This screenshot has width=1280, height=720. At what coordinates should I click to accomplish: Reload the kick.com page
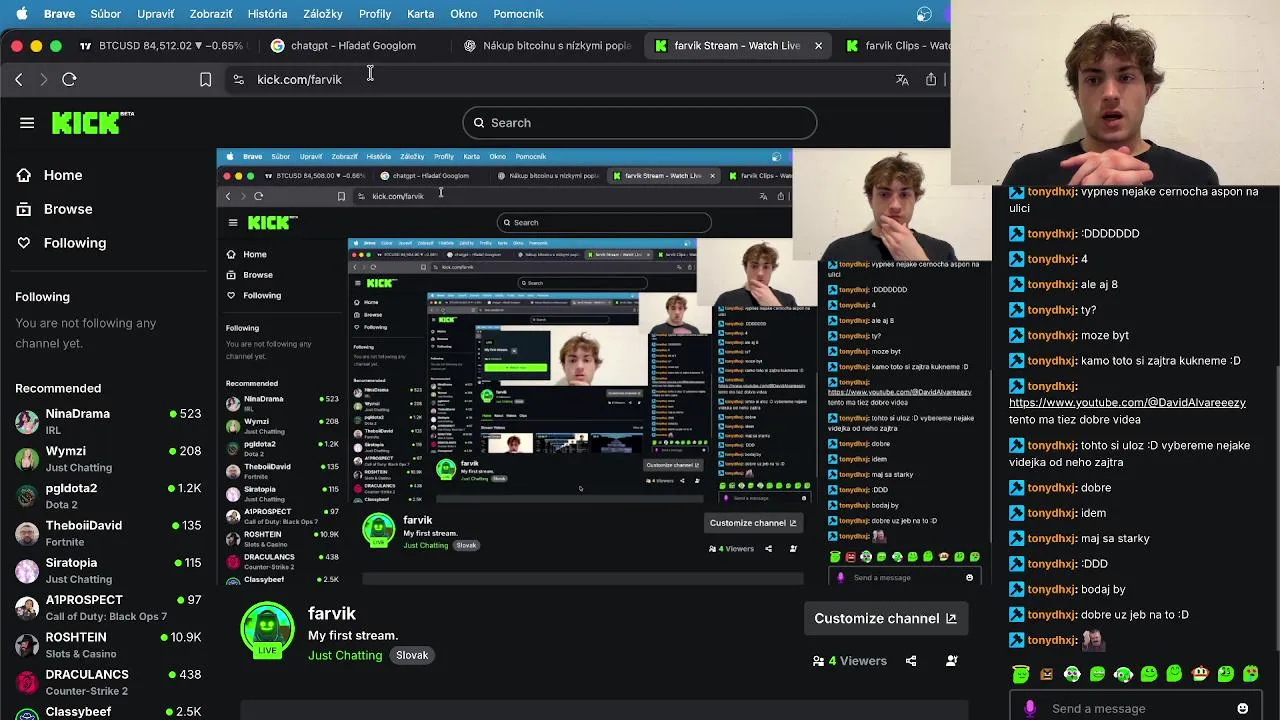[69, 79]
